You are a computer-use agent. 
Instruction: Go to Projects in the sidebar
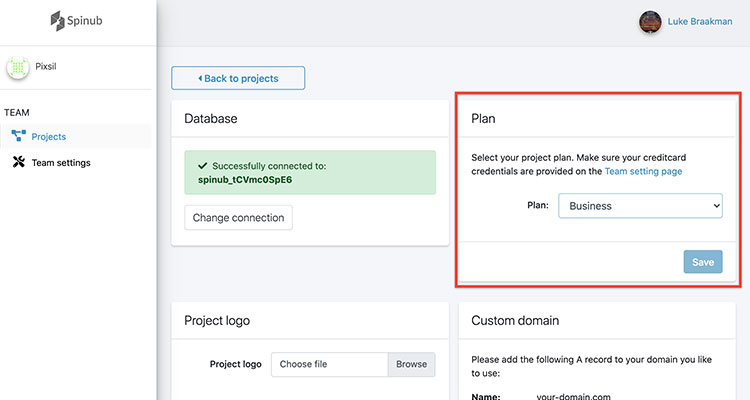tap(48, 136)
